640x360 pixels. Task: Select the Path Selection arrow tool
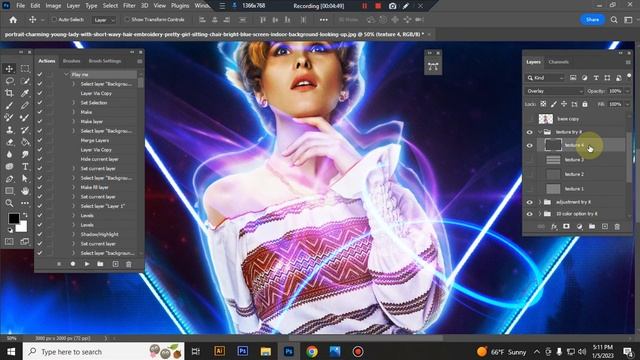tap(25, 179)
